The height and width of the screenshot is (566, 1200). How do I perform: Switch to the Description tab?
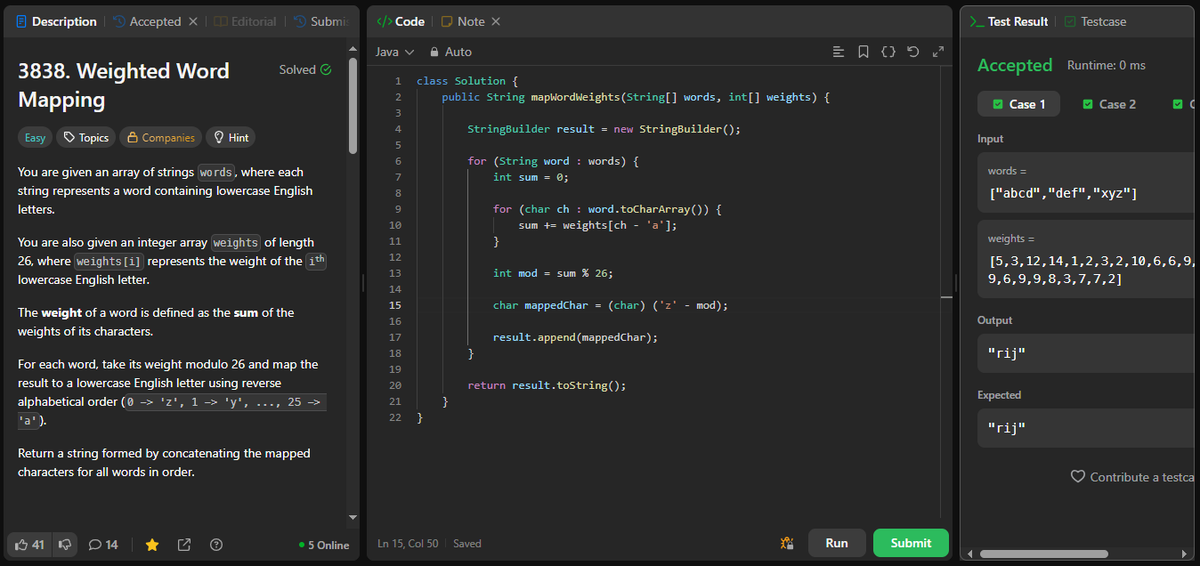[55, 21]
